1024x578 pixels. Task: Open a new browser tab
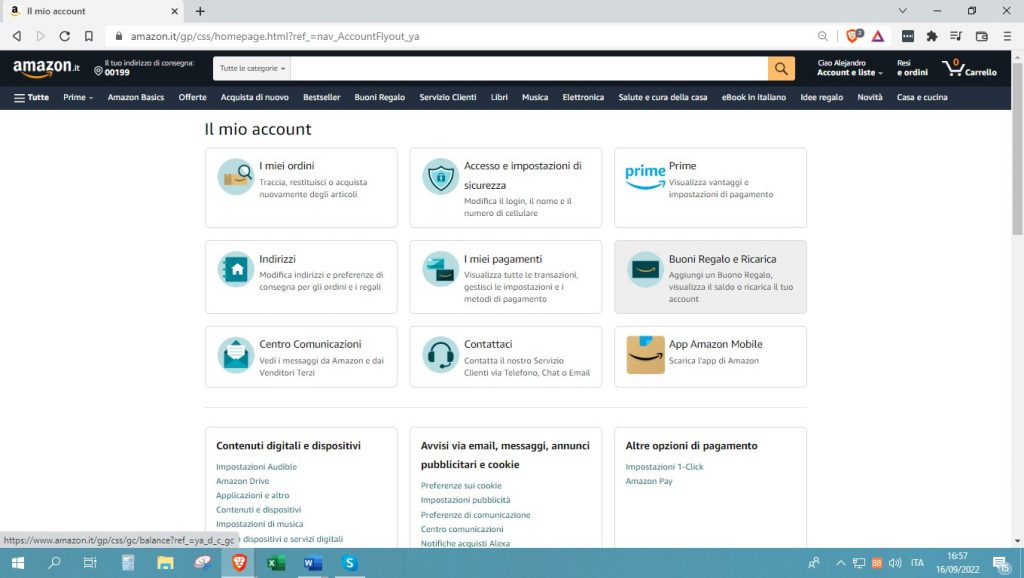pyautogui.click(x=200, y=11)
